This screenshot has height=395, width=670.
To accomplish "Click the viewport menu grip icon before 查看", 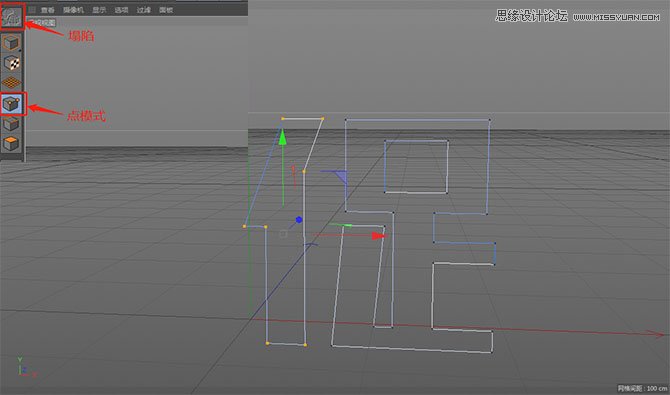I will (x=32, y=9).
